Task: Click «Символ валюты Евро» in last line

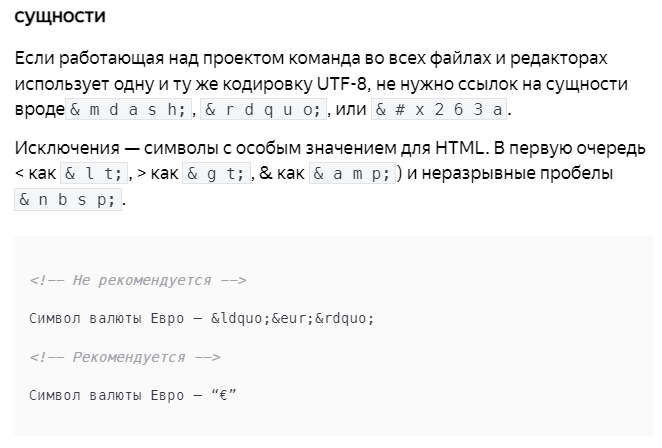Action: point(107,396)
